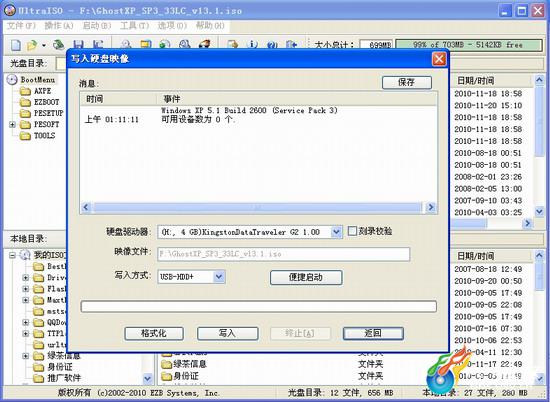Open the 操作(A) menu
The height and width of the screenshot is (402, 550).
click(x=59, y=26)
